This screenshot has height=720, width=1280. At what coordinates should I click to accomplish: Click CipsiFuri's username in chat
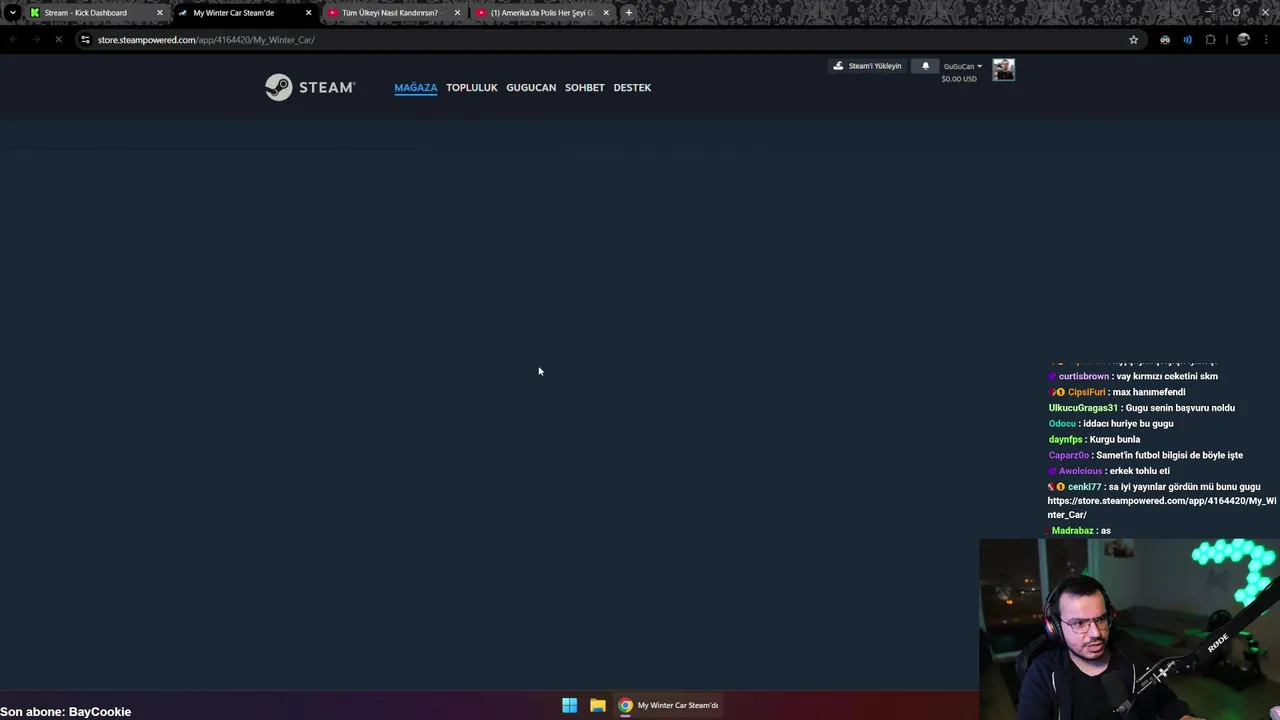1086,392
